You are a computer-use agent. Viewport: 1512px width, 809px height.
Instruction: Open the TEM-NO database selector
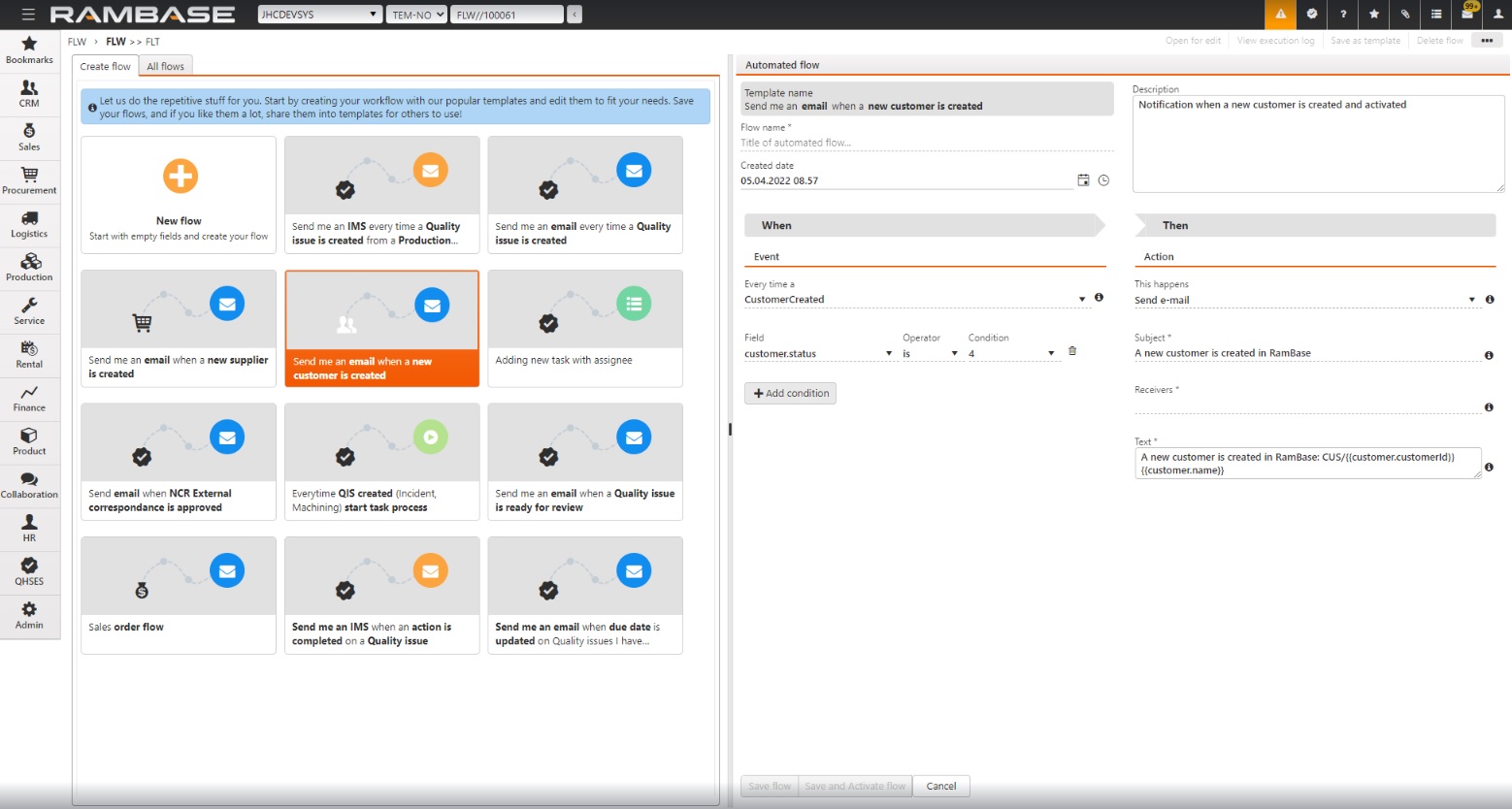click(417, 15)
